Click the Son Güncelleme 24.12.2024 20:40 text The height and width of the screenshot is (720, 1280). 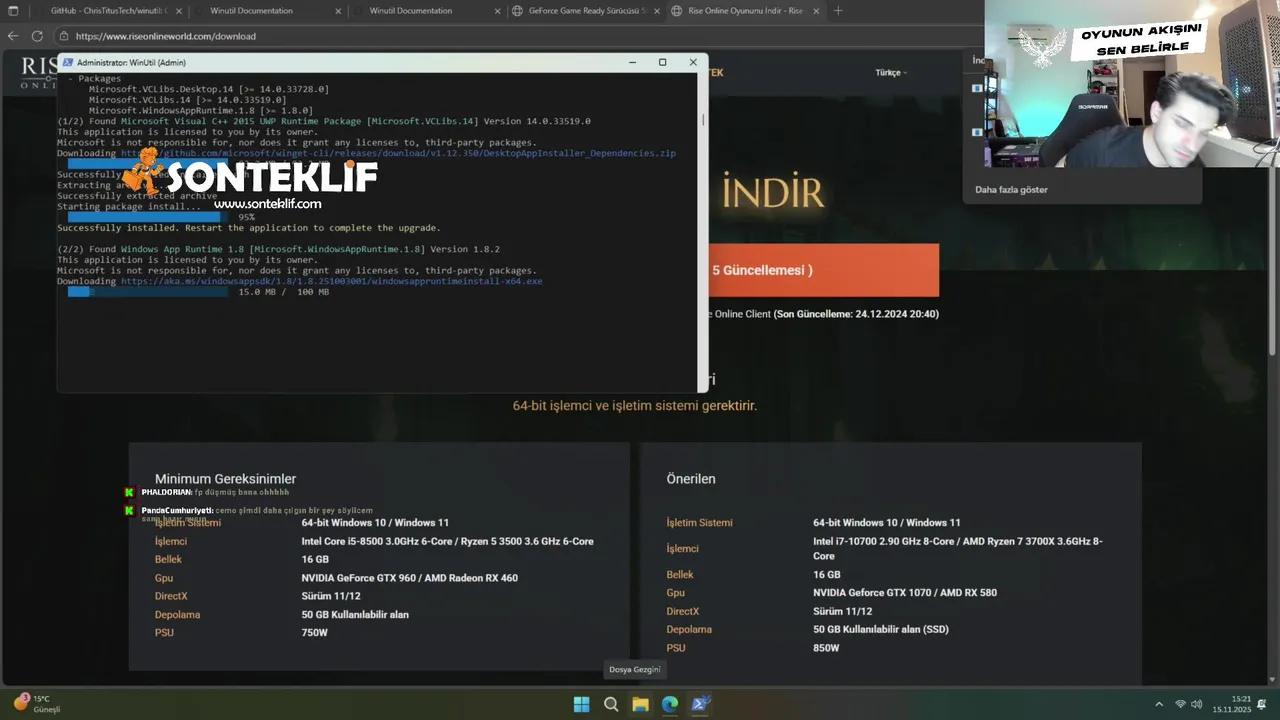(856, 314)
